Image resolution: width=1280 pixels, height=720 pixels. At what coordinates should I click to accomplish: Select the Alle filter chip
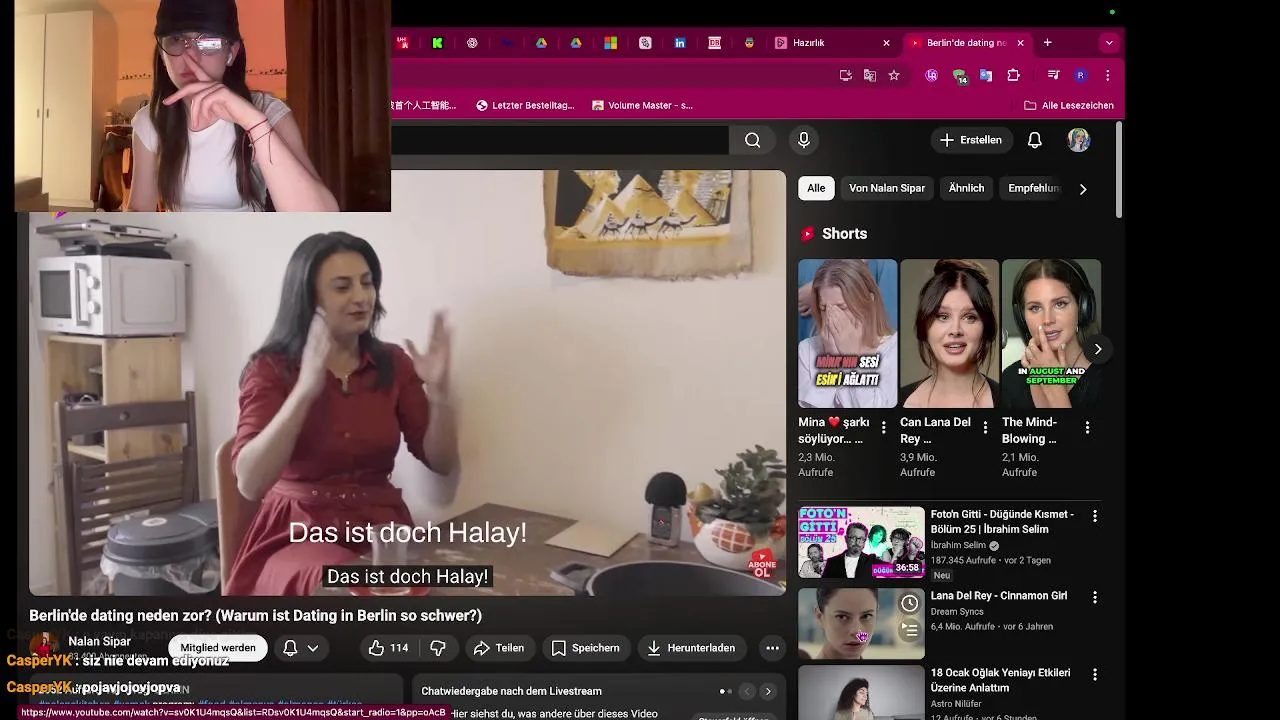(816, 188)
